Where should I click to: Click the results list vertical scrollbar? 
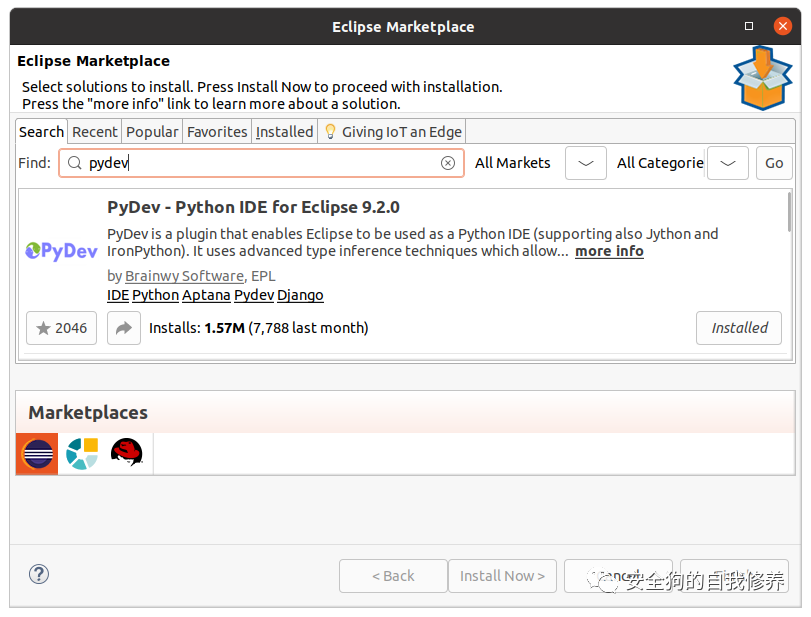coord(789,212)
